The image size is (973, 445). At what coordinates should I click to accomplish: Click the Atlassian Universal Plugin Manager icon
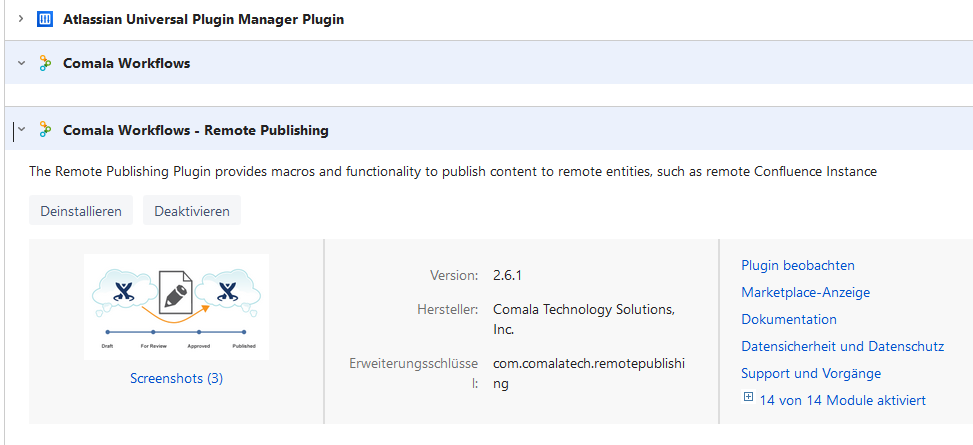[x=45, y=19]
